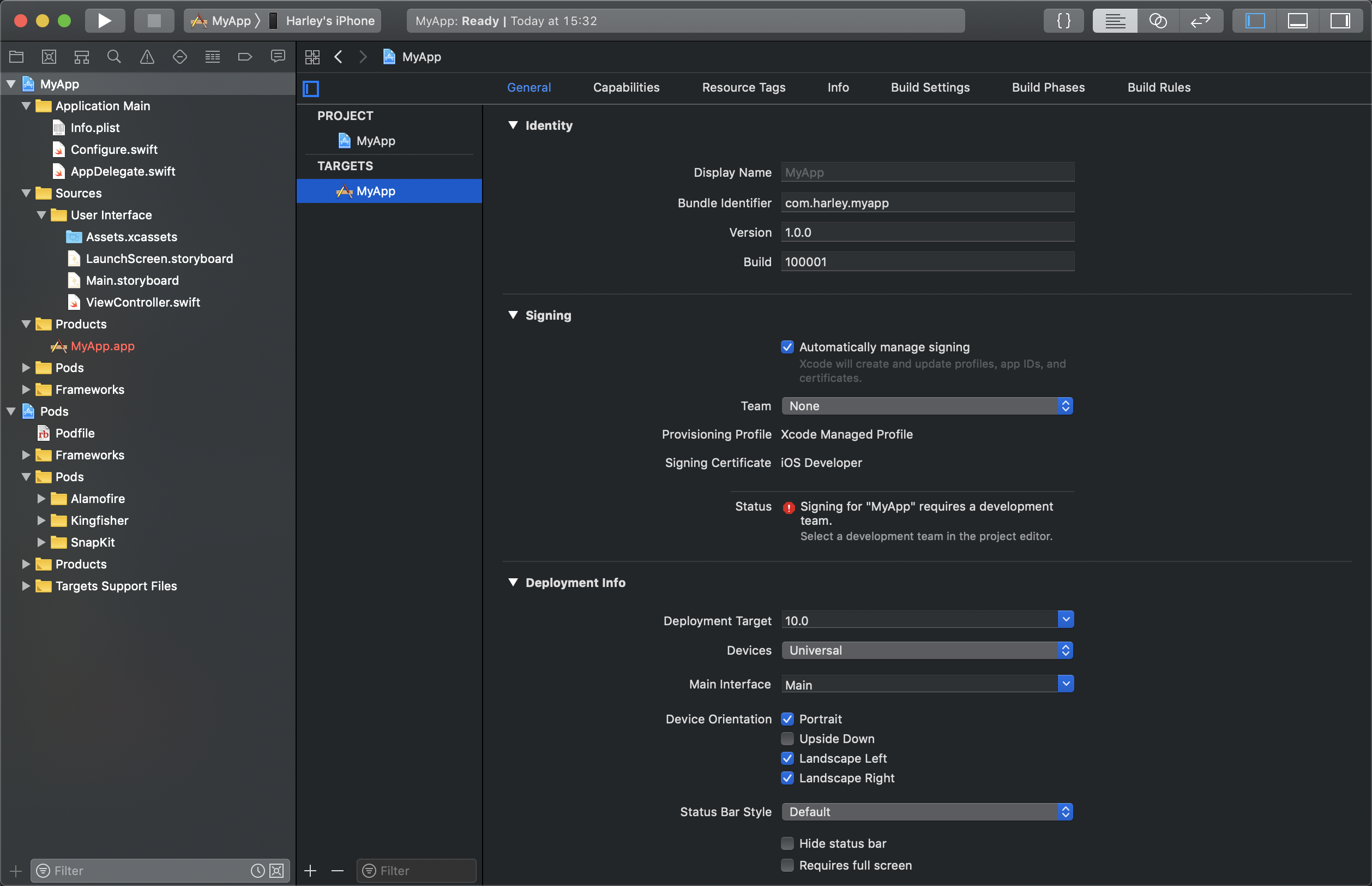Viewport: 1372px width, 886px height.
Task: Open the code snippets library braces icon
Action: (1064, 21)
